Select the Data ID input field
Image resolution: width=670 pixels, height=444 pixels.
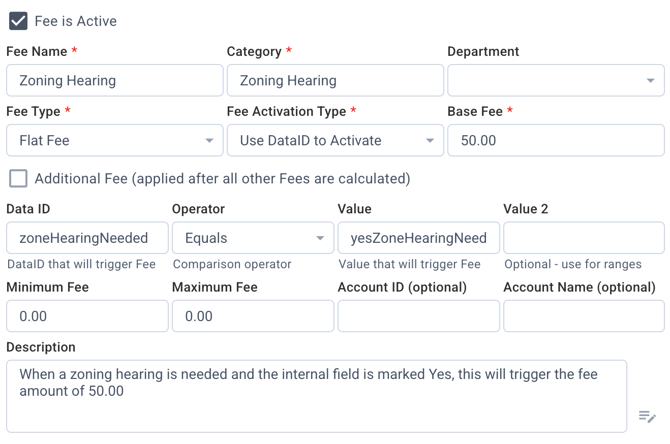87,238
